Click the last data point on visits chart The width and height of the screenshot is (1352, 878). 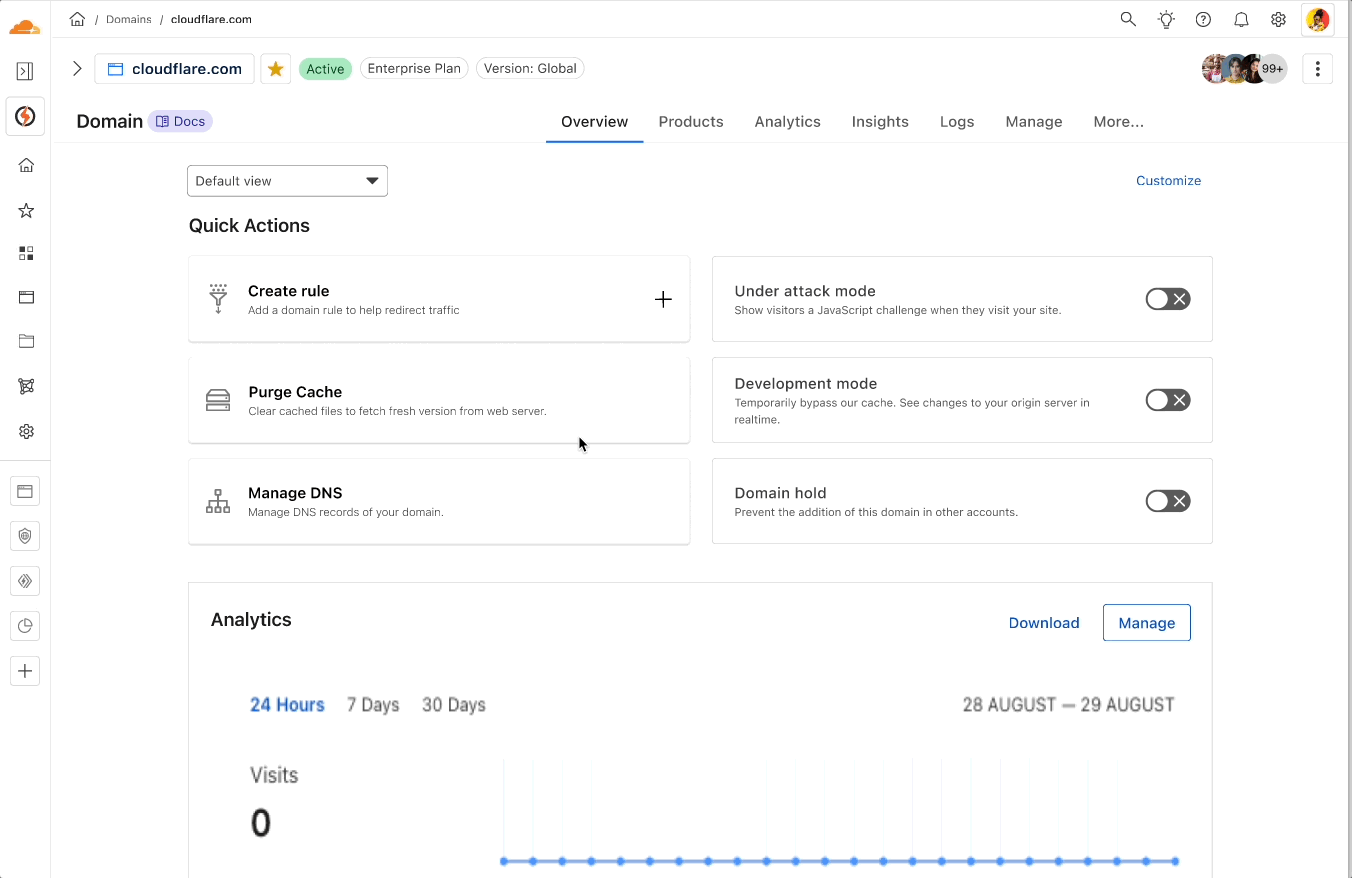coord(1175,861)
